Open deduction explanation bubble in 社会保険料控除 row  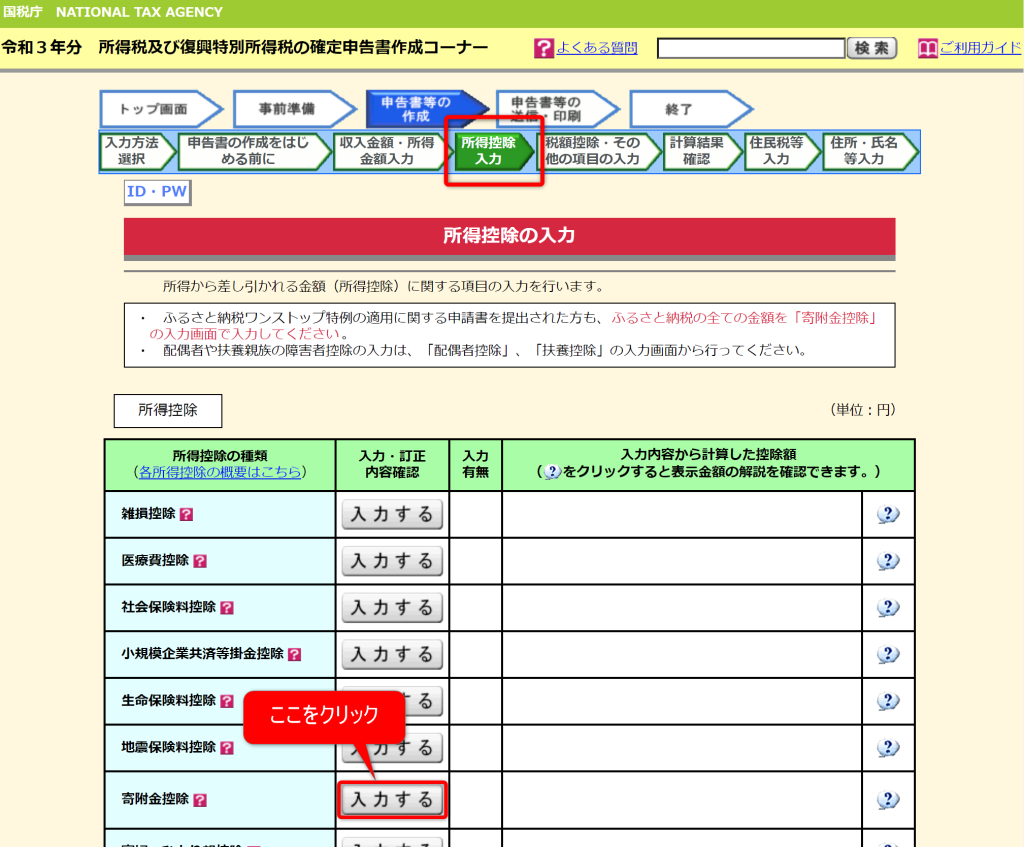click(888, 608)
